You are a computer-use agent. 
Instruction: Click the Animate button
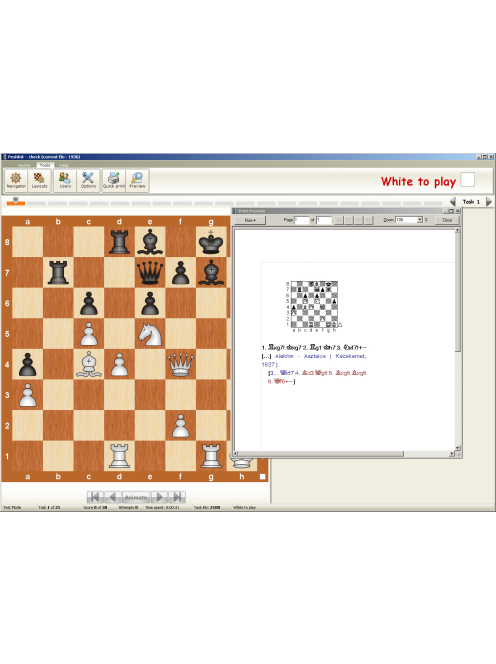136,497
